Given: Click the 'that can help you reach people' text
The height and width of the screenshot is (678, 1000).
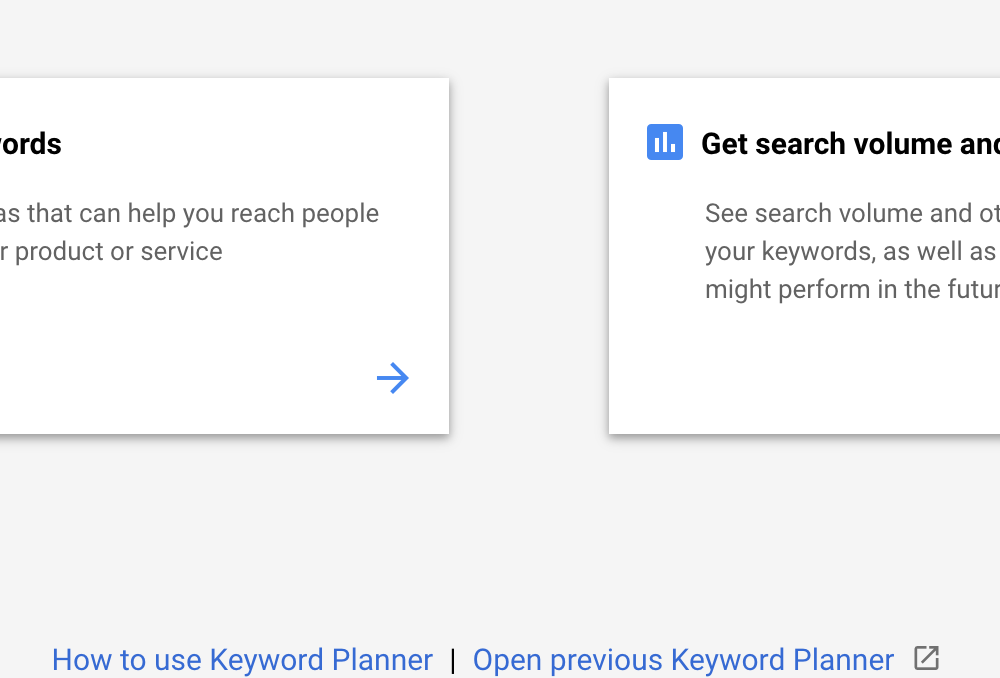Looking at the screenshot, I should click(203, 214).
